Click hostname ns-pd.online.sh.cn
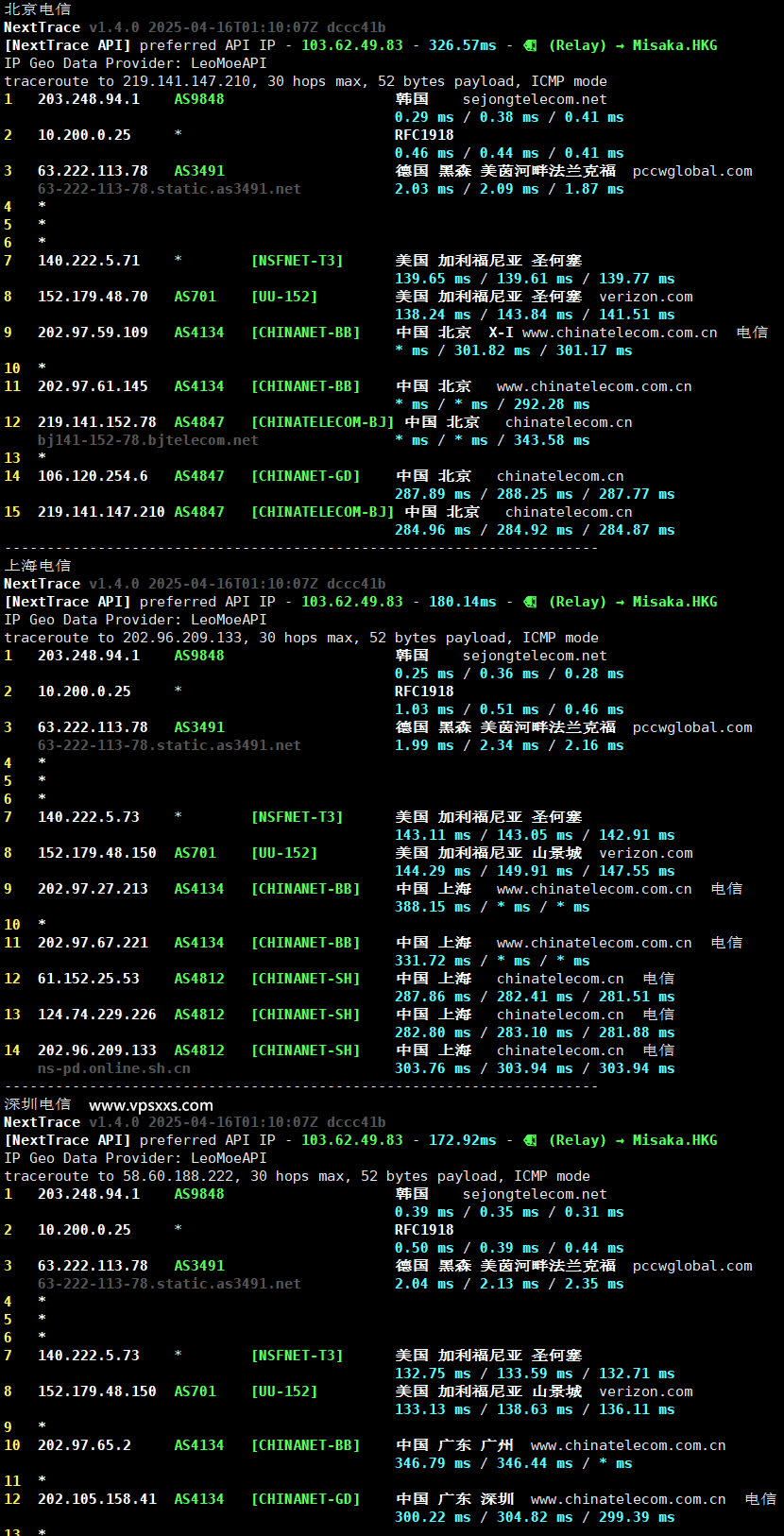The width and height of the screenshot is (784, 1536). pyautogui.click(x=114, y=1068)
